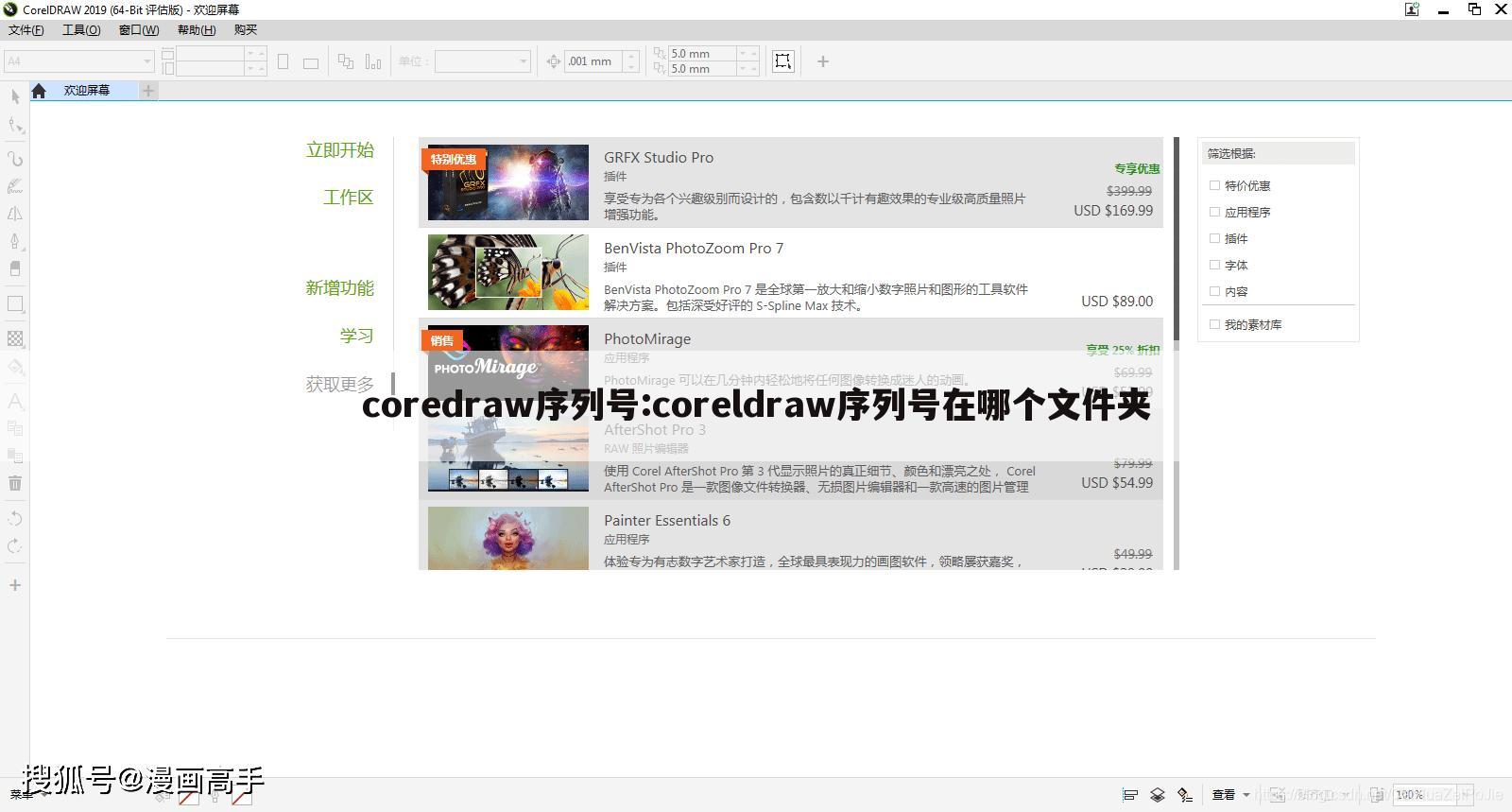Check the 内容 filter checkbox

click(1215, 291)
